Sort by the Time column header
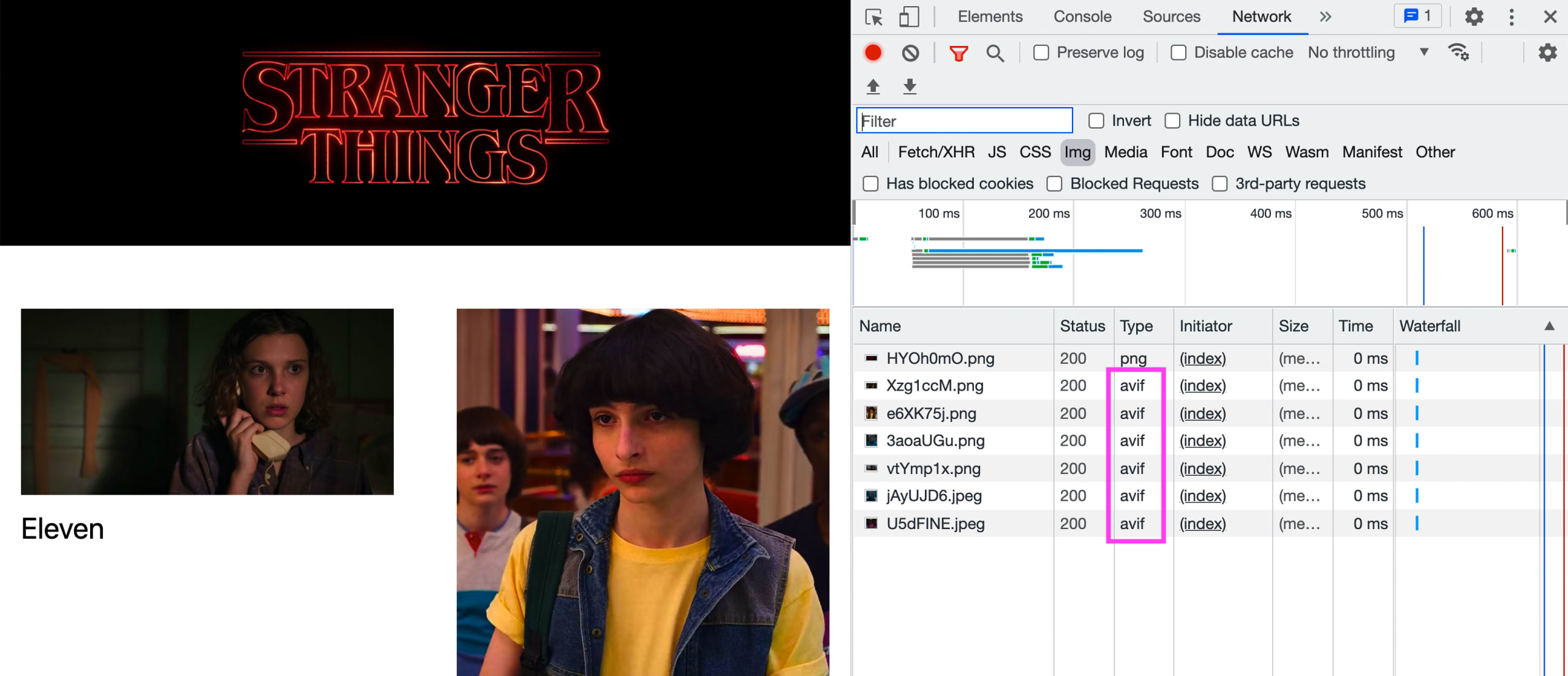Screen dimensions: 1568x676 (x=1363, y=326)
